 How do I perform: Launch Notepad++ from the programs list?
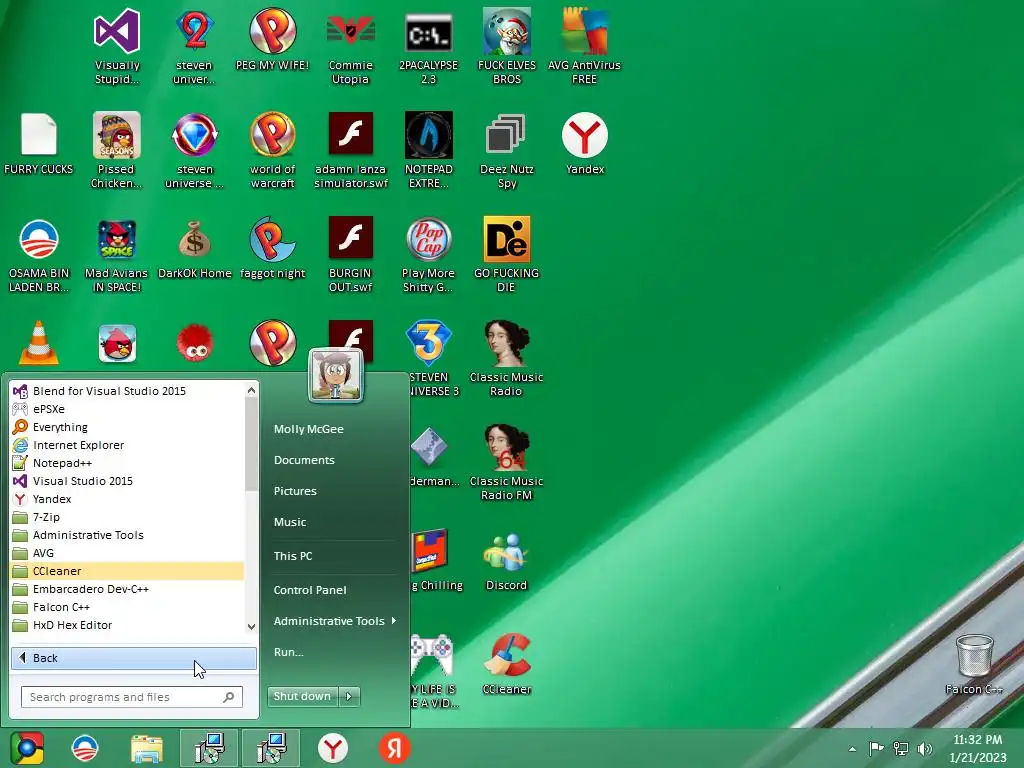[x=127, y=463]
